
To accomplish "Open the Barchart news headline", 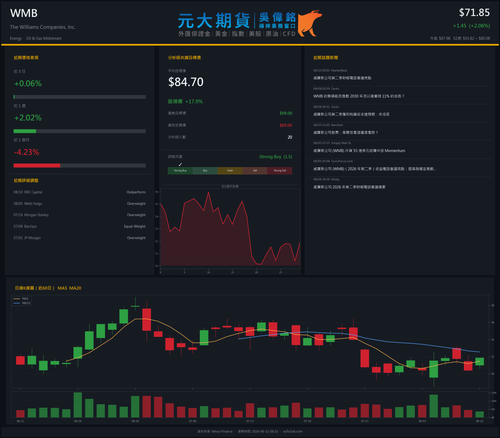I will click(x=346, y=133).
